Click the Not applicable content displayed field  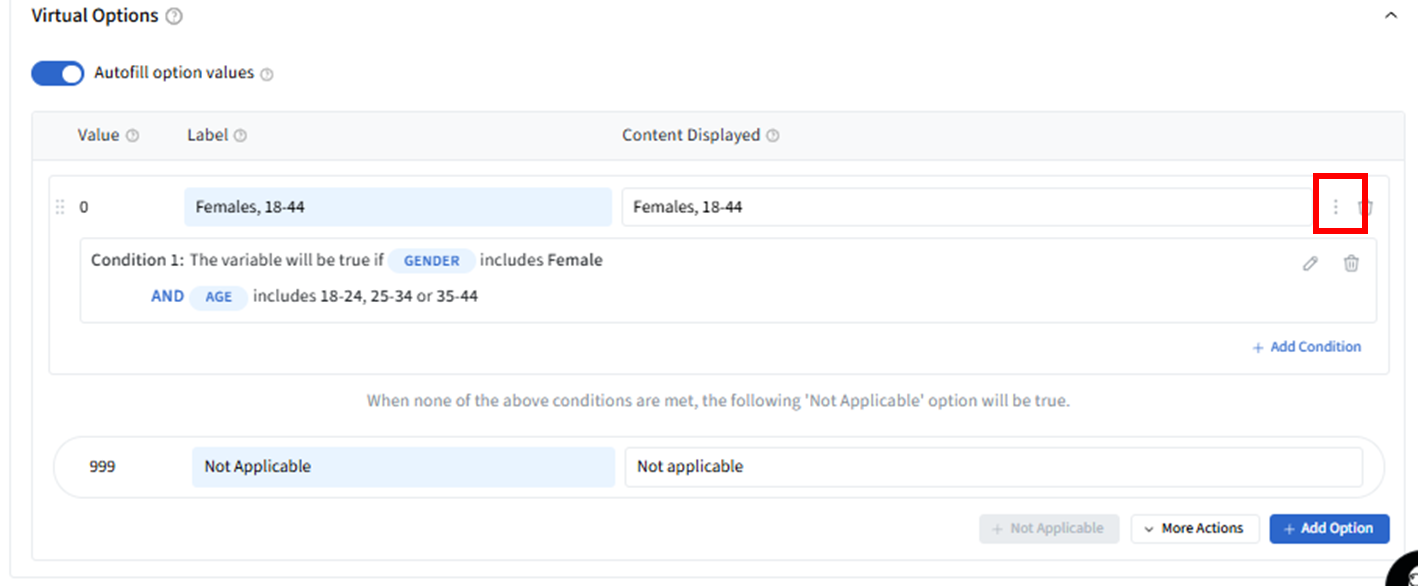coord(993,466)
